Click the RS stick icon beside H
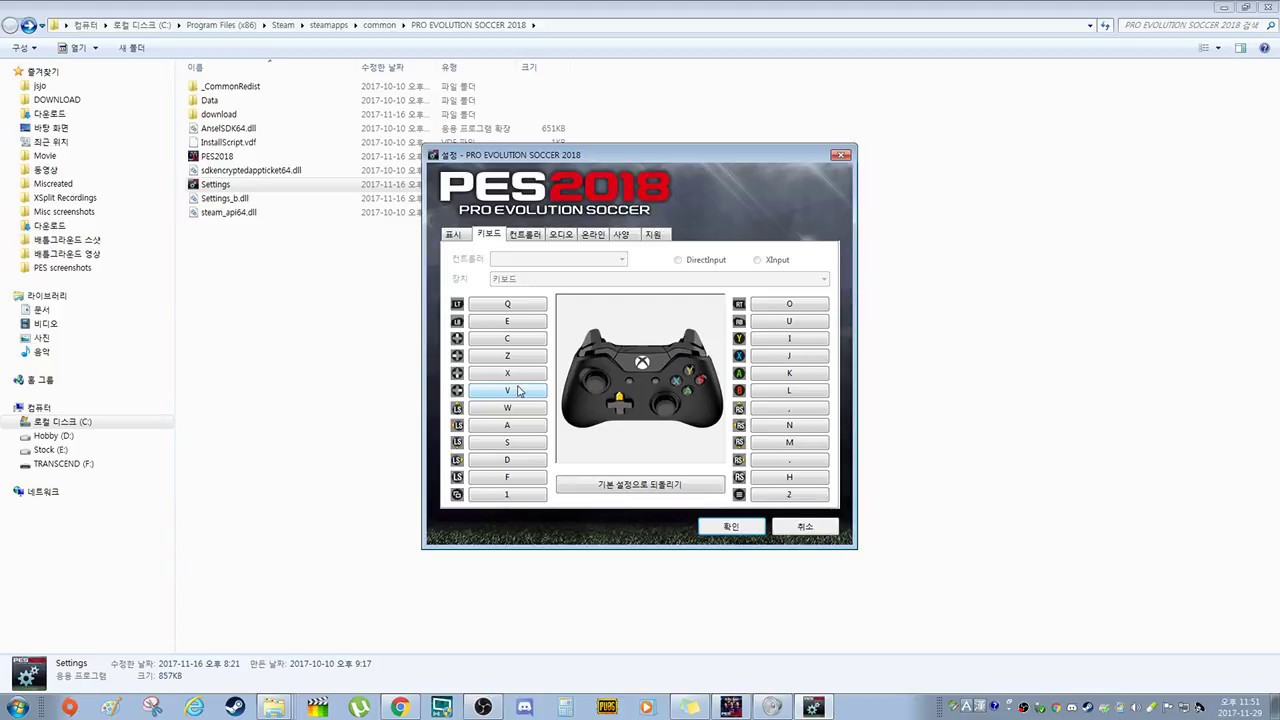This screenshot has height=720, width=1280. 739,477
